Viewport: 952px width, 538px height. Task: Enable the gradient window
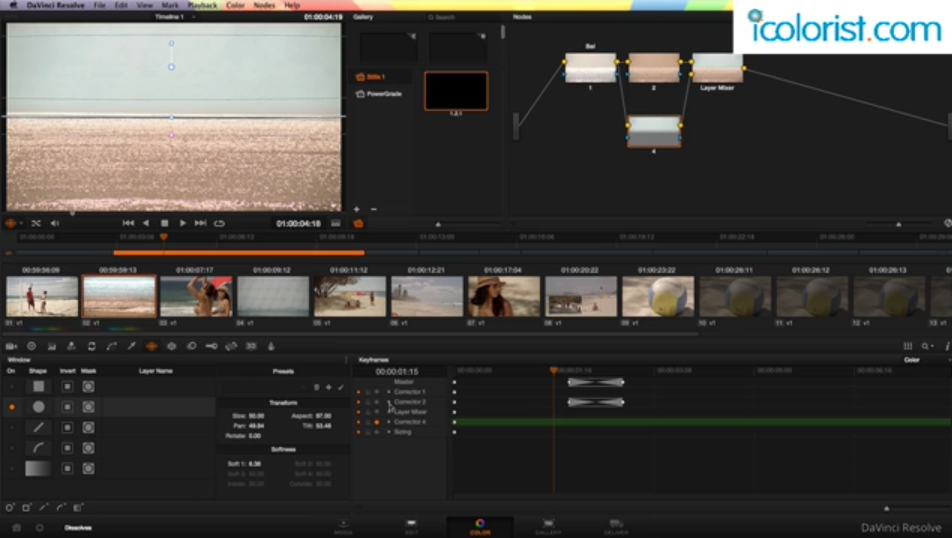(12, 468)
